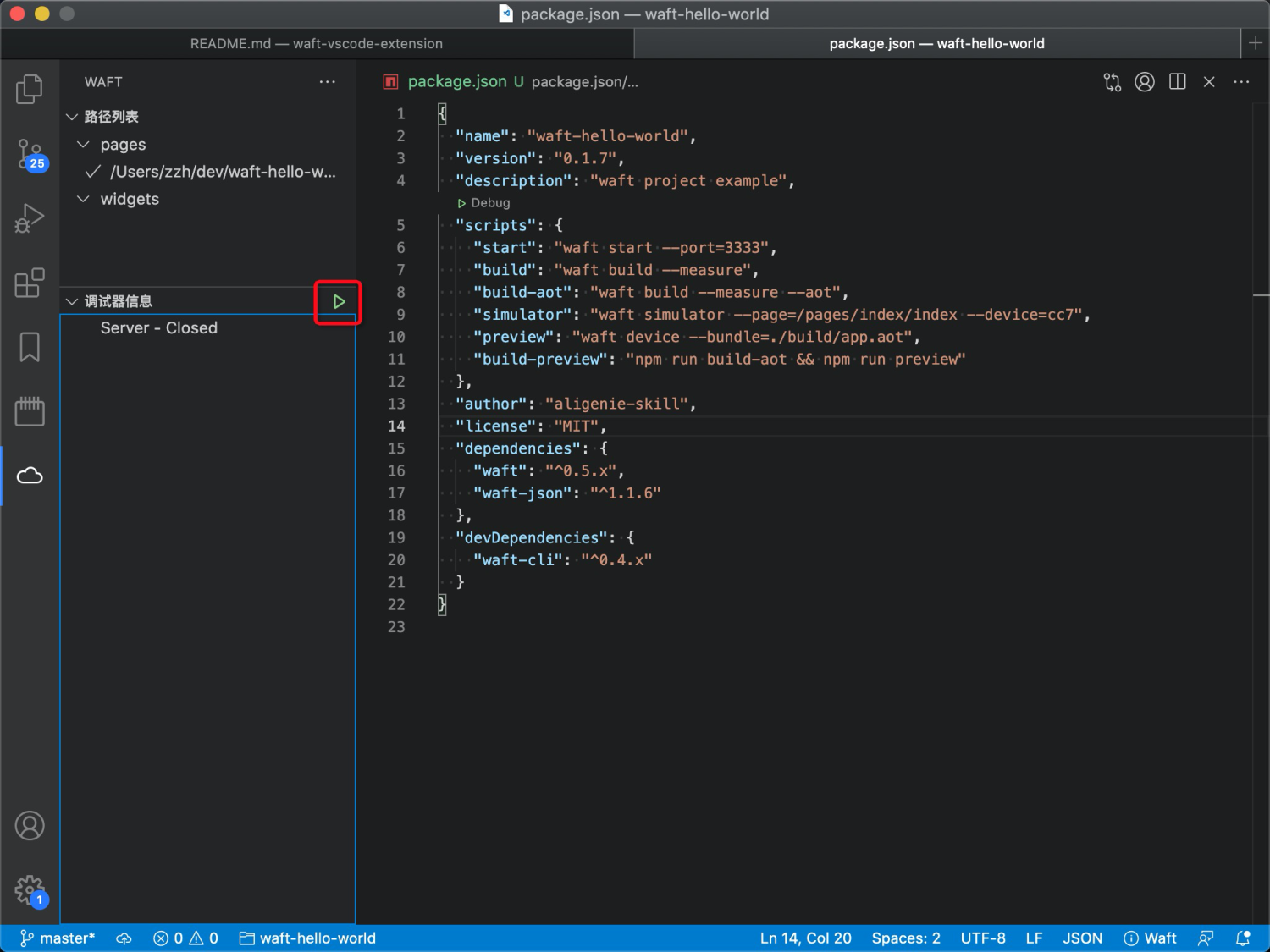Open Source Control view with 25 badge
This screenshot has width=1270, height=952.
click(x=30, y=155)
